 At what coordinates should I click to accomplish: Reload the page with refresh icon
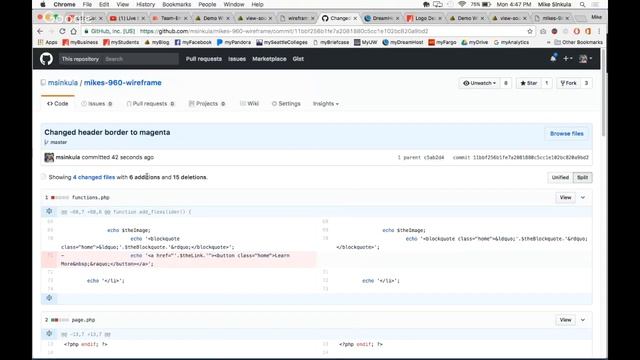pyautogui.click(x=62, y=31)
